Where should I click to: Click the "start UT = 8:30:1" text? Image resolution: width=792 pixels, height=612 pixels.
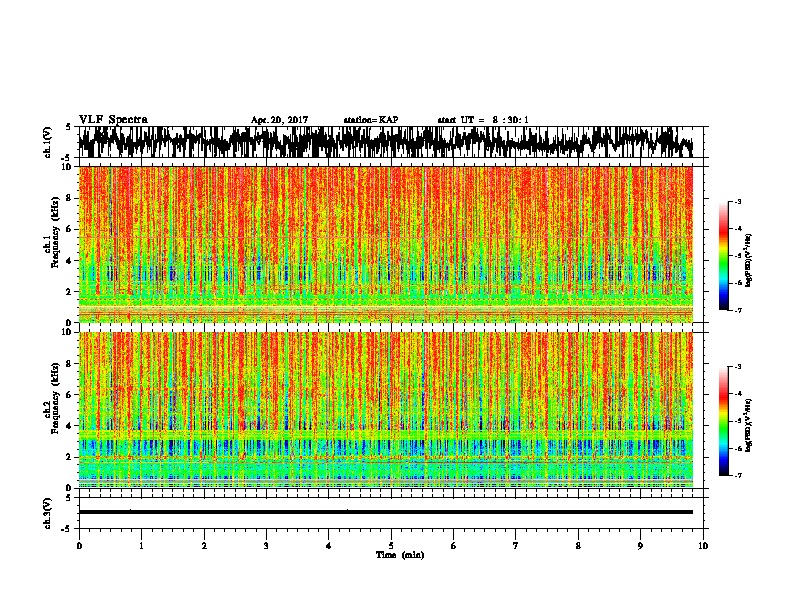[x=483, y=120]
